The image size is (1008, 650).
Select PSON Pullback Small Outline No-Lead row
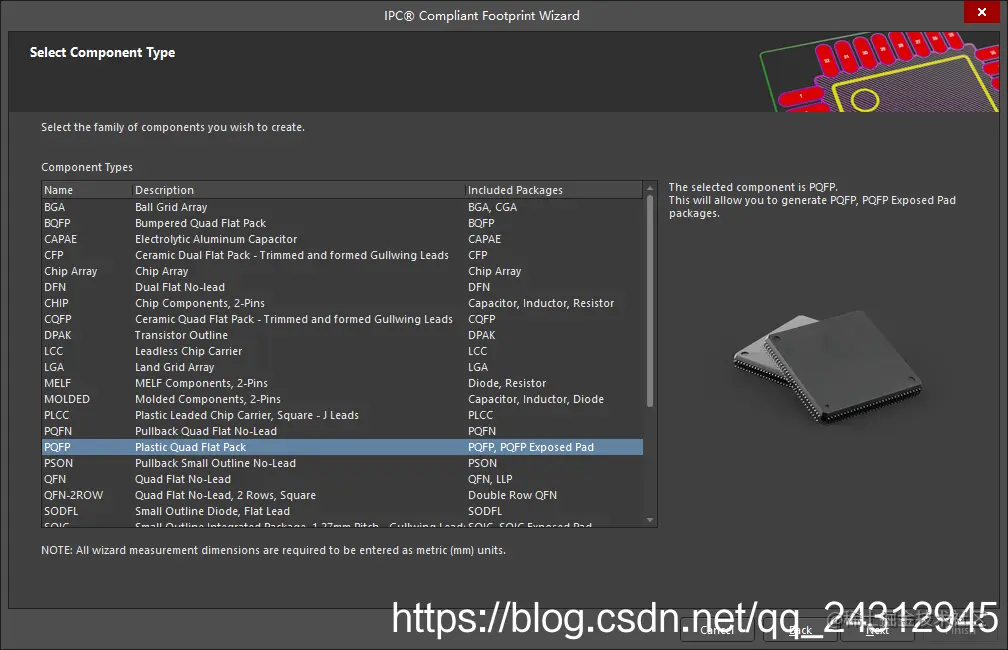click(x=342, y=463)
